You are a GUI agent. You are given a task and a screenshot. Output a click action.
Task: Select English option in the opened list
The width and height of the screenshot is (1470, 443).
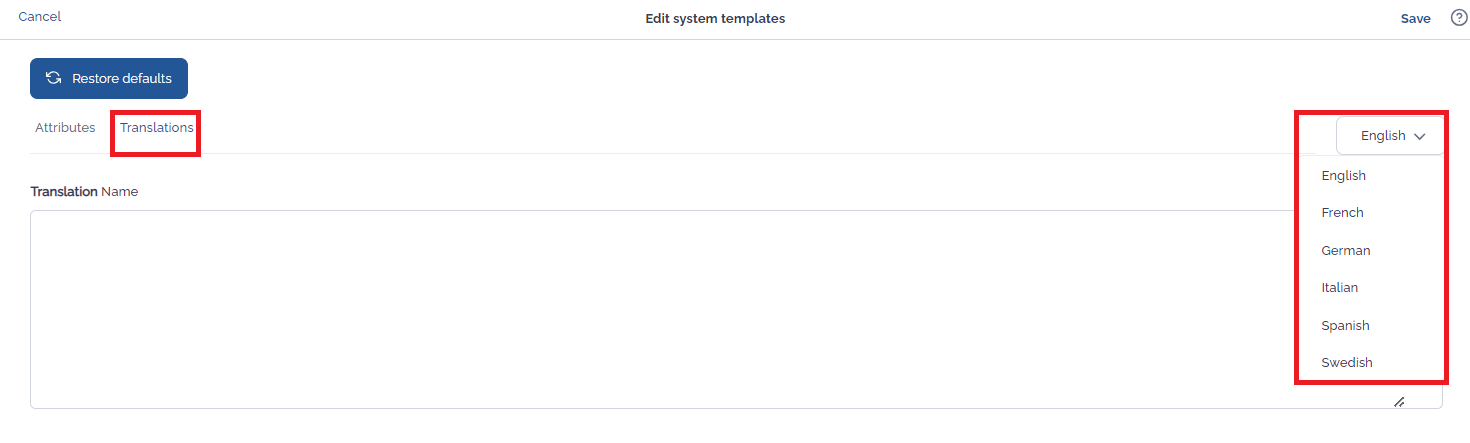(1343, 175)
